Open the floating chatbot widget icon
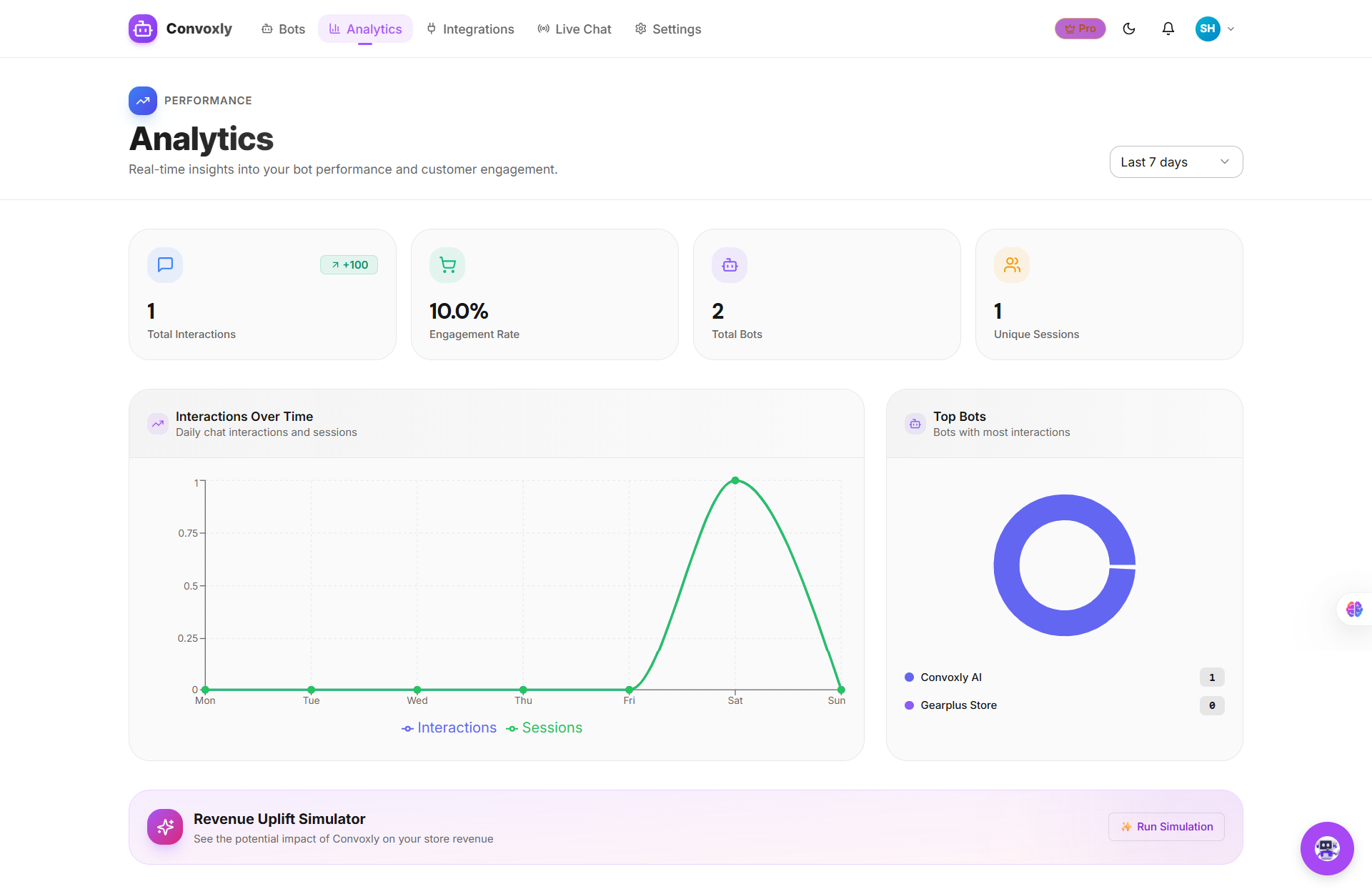 click(x=1327, y=848)
